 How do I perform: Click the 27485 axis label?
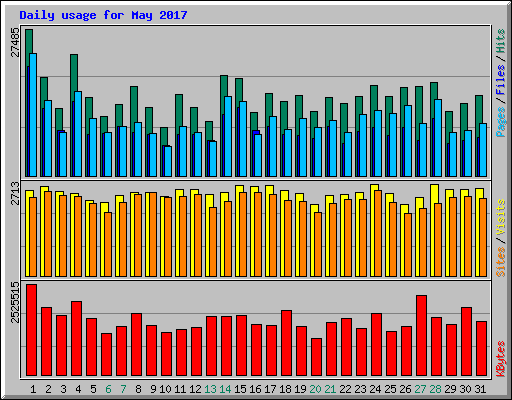click(x=15, y=42)
